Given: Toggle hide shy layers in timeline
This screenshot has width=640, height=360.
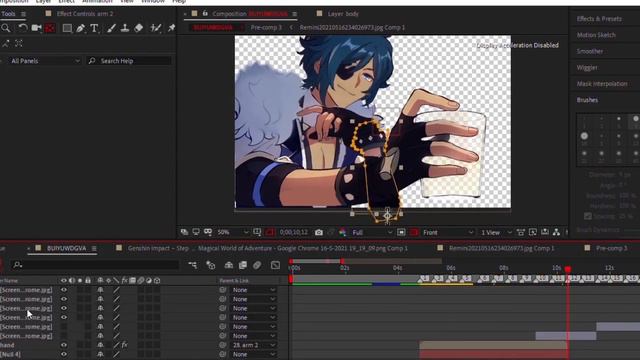Looking at the screenshot, I should coord(229,265).
